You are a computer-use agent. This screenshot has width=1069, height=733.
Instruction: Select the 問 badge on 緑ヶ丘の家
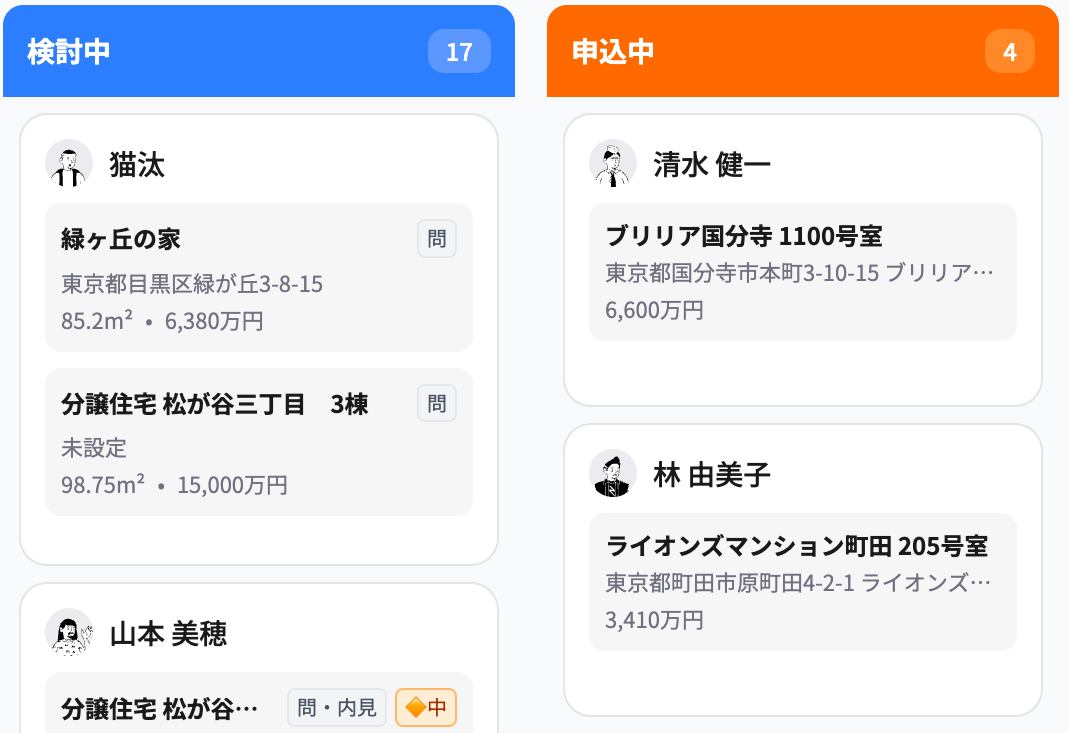point(436,238)
